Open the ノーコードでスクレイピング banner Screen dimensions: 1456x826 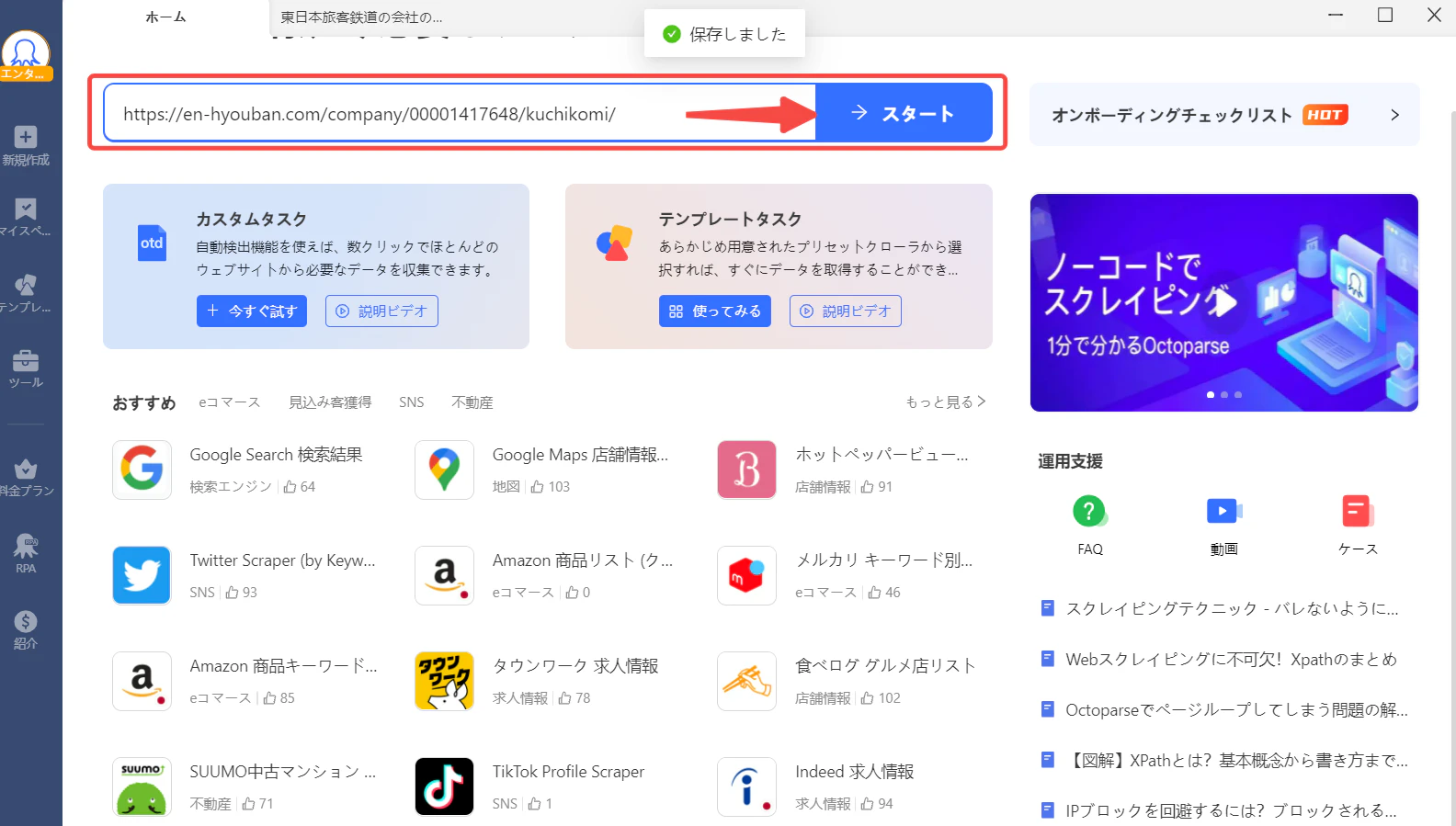[x=1224, y=302]
